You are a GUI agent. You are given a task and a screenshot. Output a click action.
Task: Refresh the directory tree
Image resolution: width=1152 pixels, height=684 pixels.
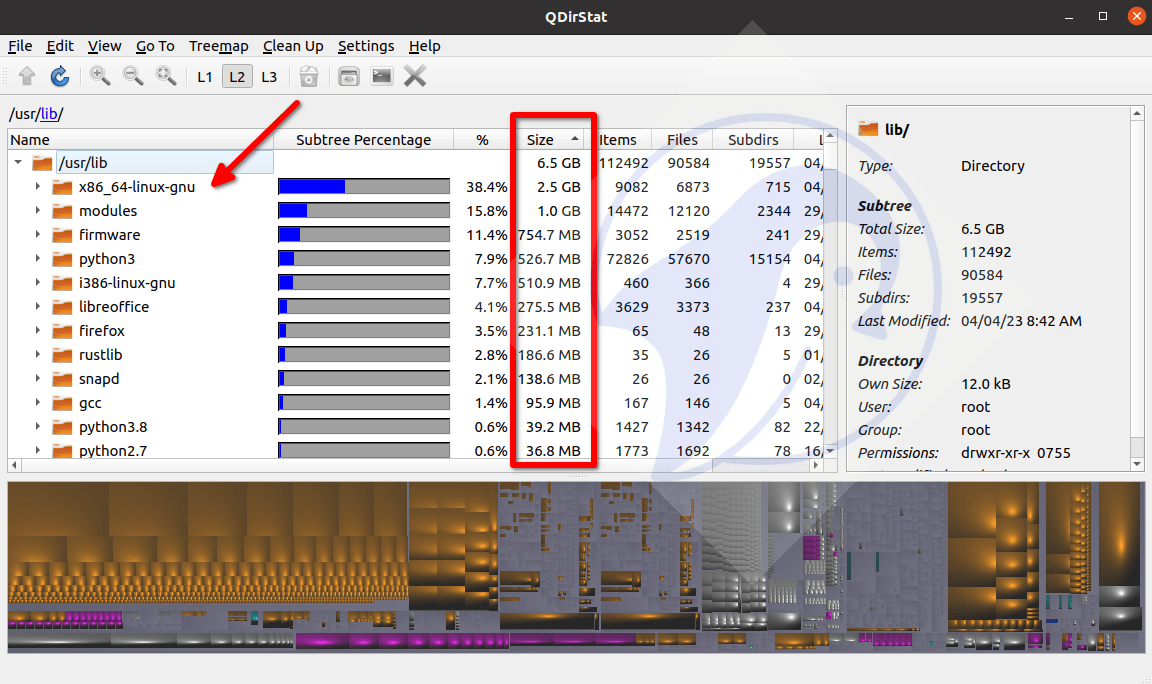click(x=59, y=76)
